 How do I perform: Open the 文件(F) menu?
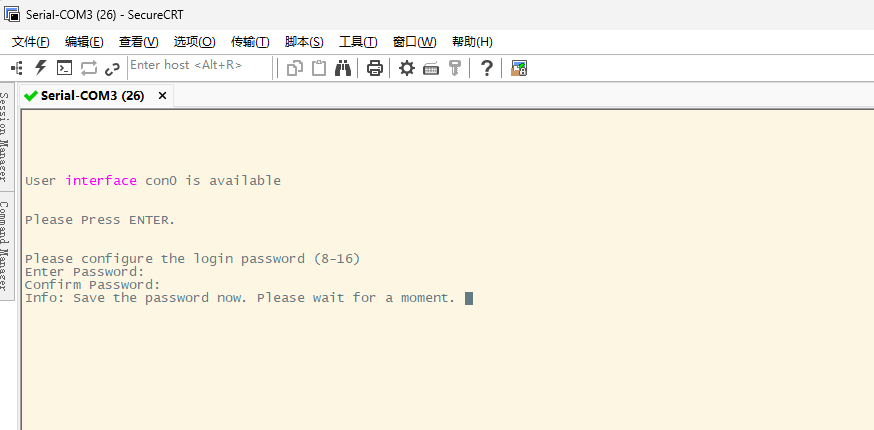[31, 42]
